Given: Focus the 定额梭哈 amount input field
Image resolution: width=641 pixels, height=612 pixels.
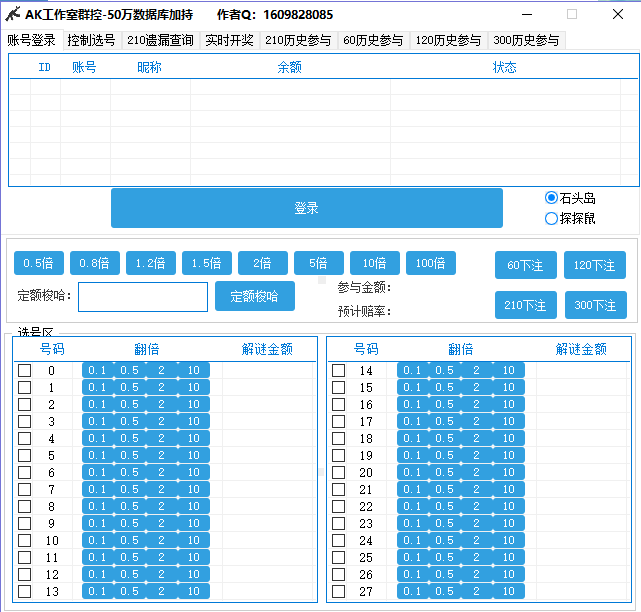Looking at the screenshot, I should (143, 297).
